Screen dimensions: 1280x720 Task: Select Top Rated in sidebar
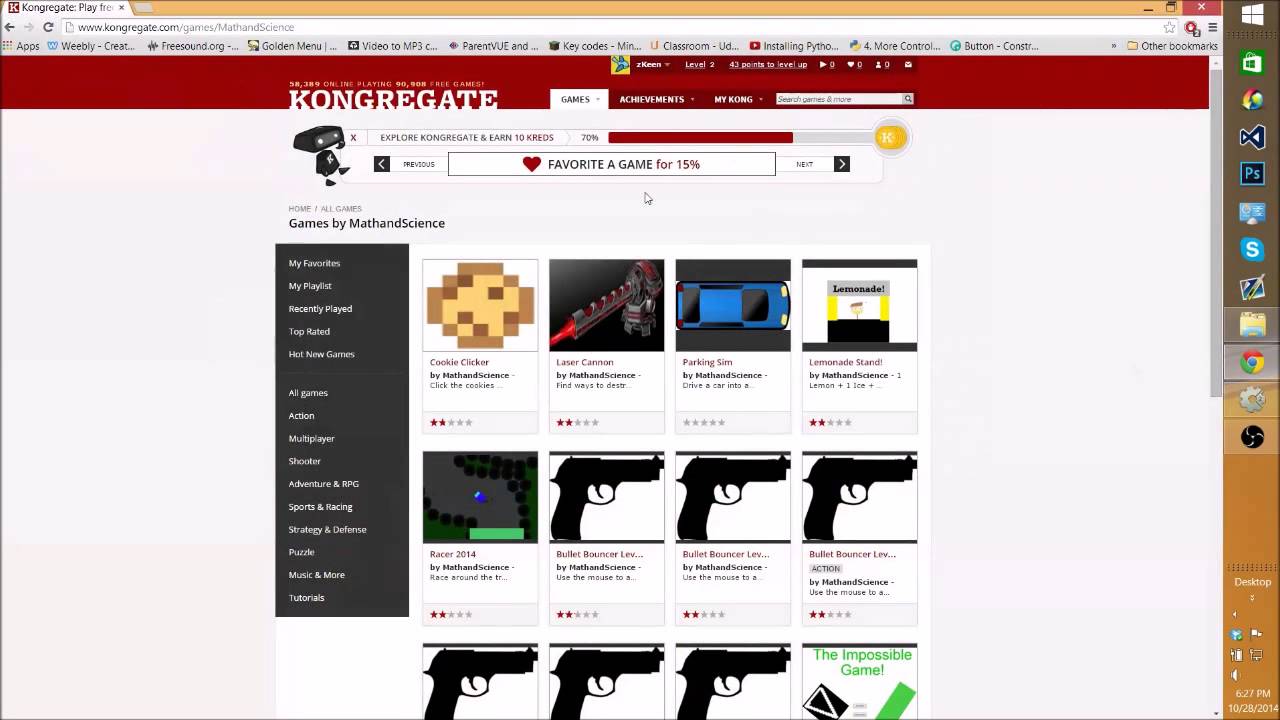(x=309, y=331)
